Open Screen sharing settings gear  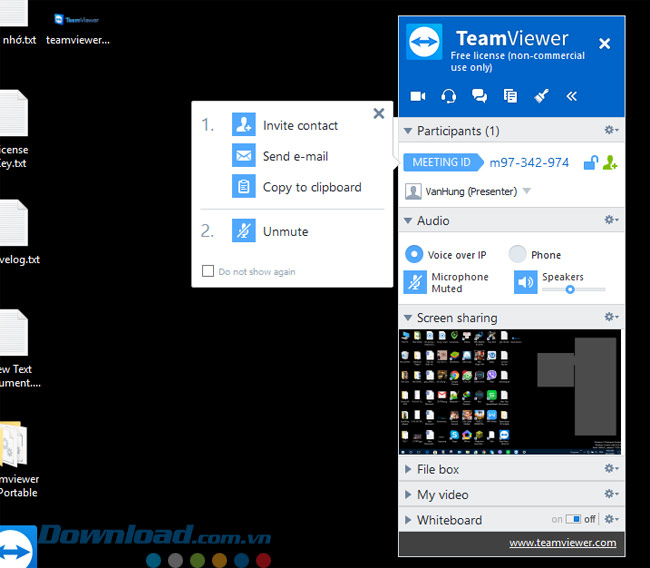point(611,317)
